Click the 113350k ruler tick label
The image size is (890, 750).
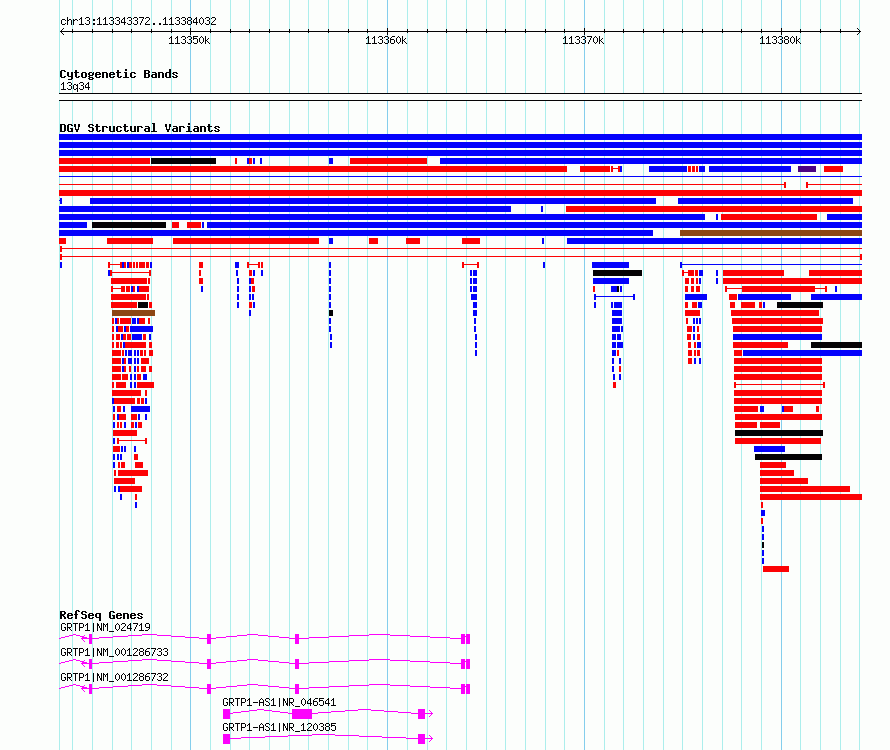[189, 40]
